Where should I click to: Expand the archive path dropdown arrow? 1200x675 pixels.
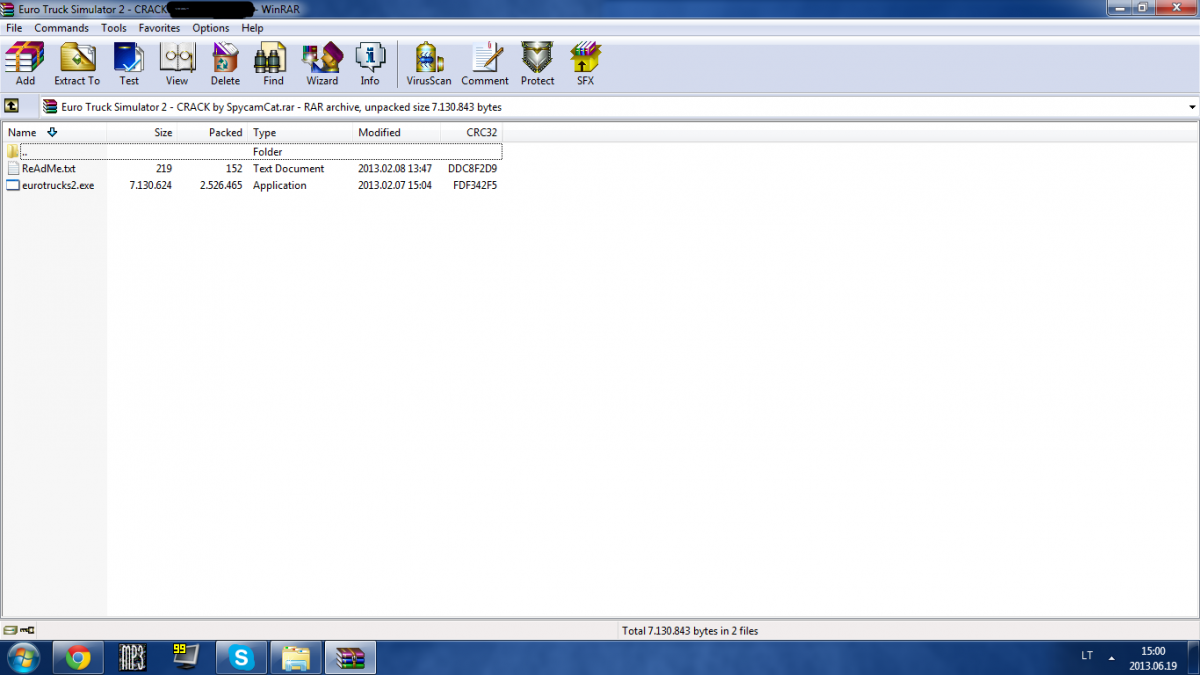point(1192,107)
